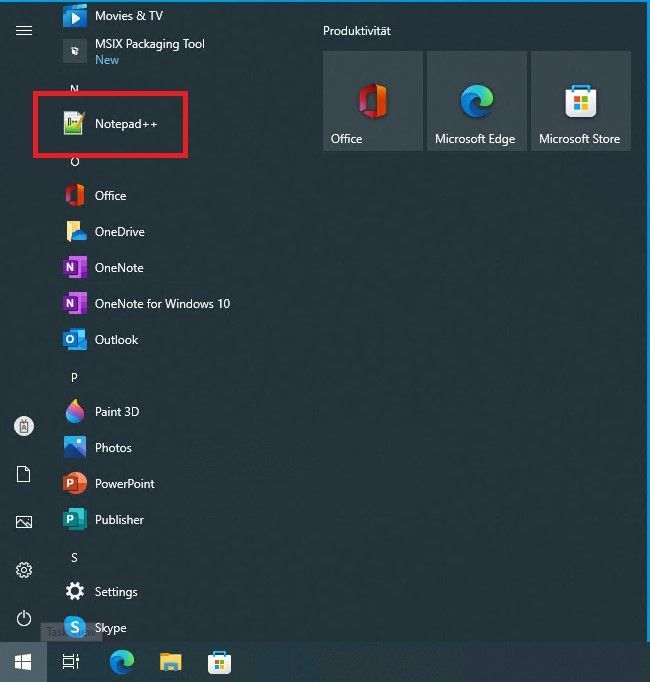Open the OneDrive app icon
The image size is (650, 682).
pyautogui.click(x=76, y=231)
